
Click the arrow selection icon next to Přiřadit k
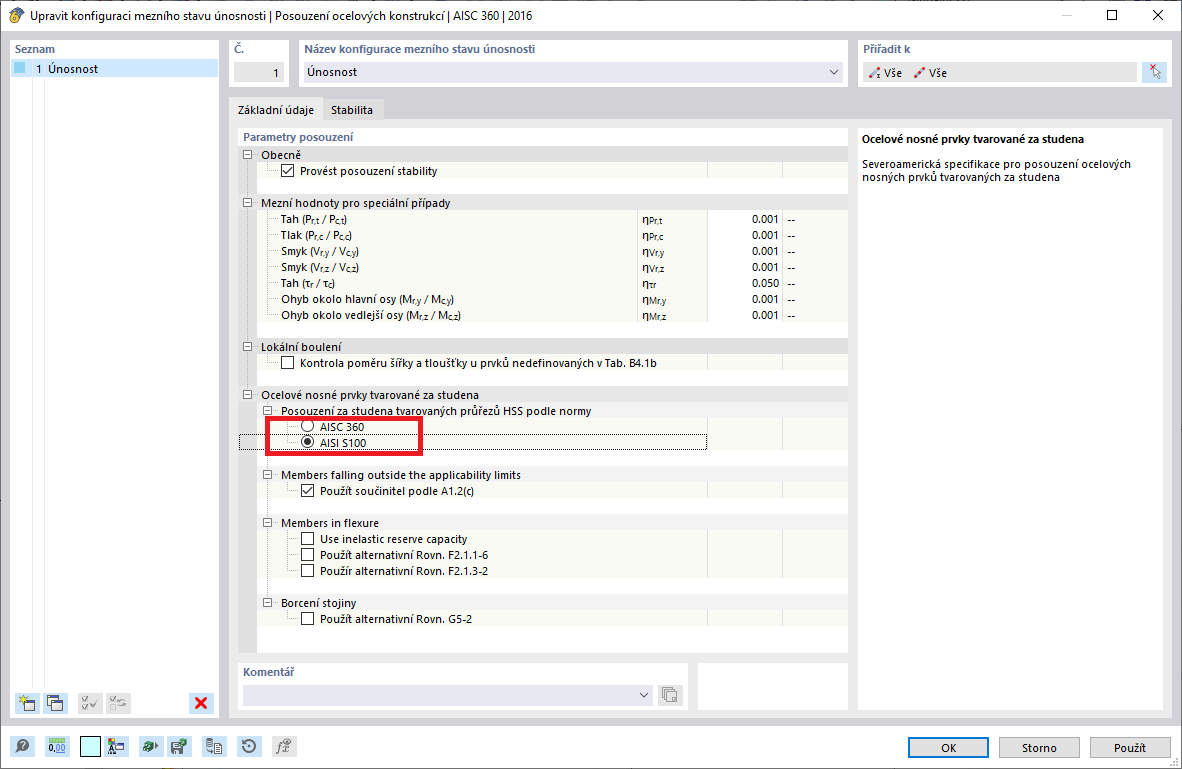1155,72
